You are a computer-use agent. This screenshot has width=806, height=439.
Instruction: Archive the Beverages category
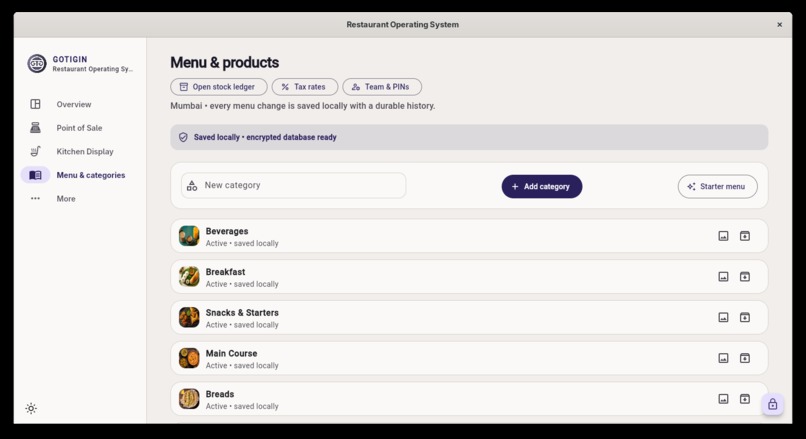745,236
